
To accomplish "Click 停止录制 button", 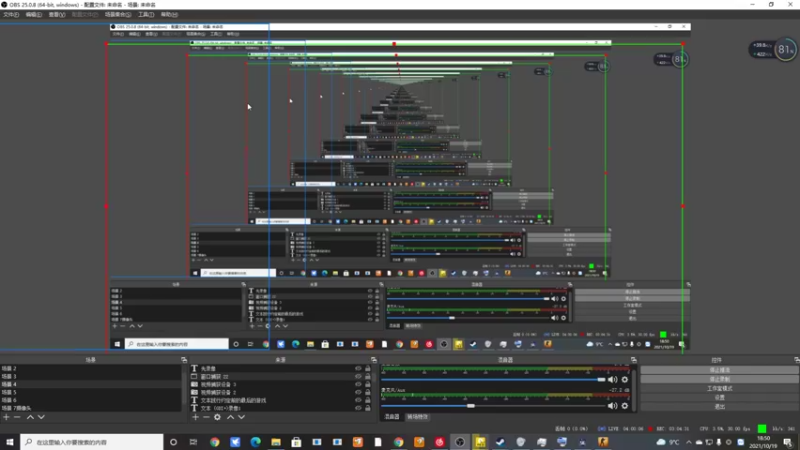I will click(719, 379).
